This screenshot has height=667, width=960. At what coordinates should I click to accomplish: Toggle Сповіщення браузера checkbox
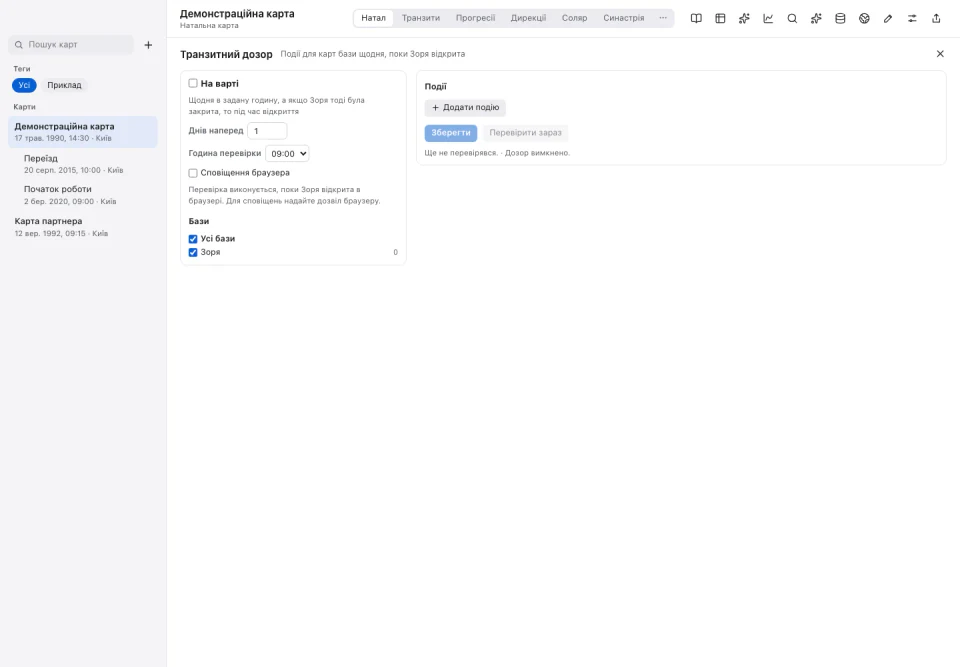(x=193, y=173)
